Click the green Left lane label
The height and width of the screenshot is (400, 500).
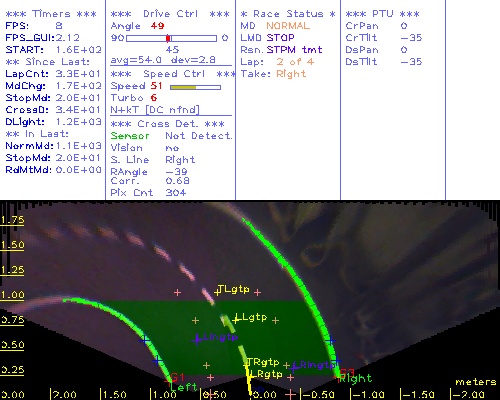(184, 387)
